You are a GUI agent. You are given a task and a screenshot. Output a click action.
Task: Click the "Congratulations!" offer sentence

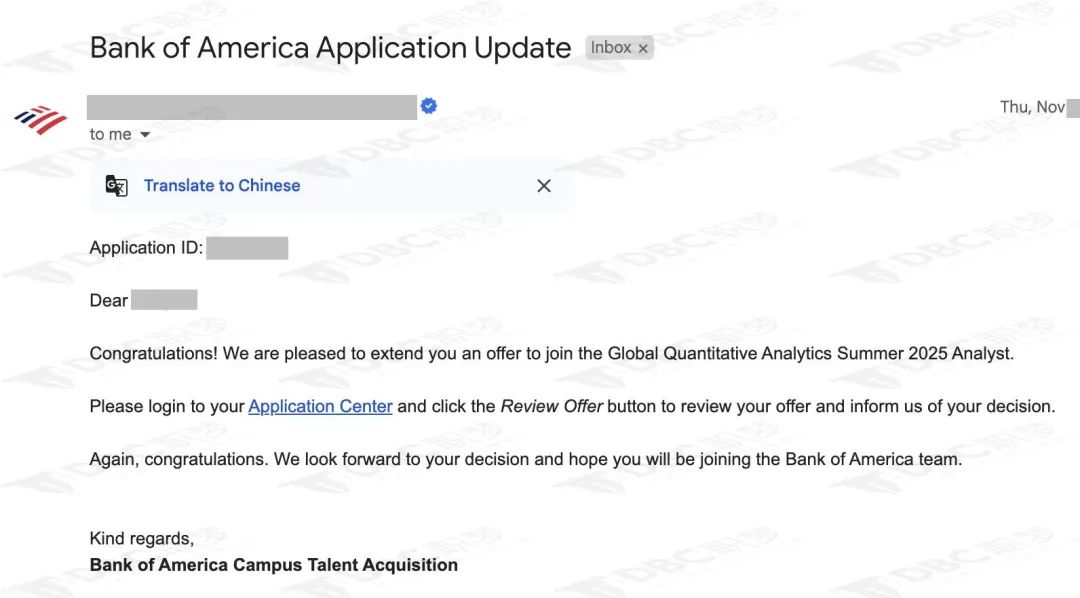click(x=552, y=353)
